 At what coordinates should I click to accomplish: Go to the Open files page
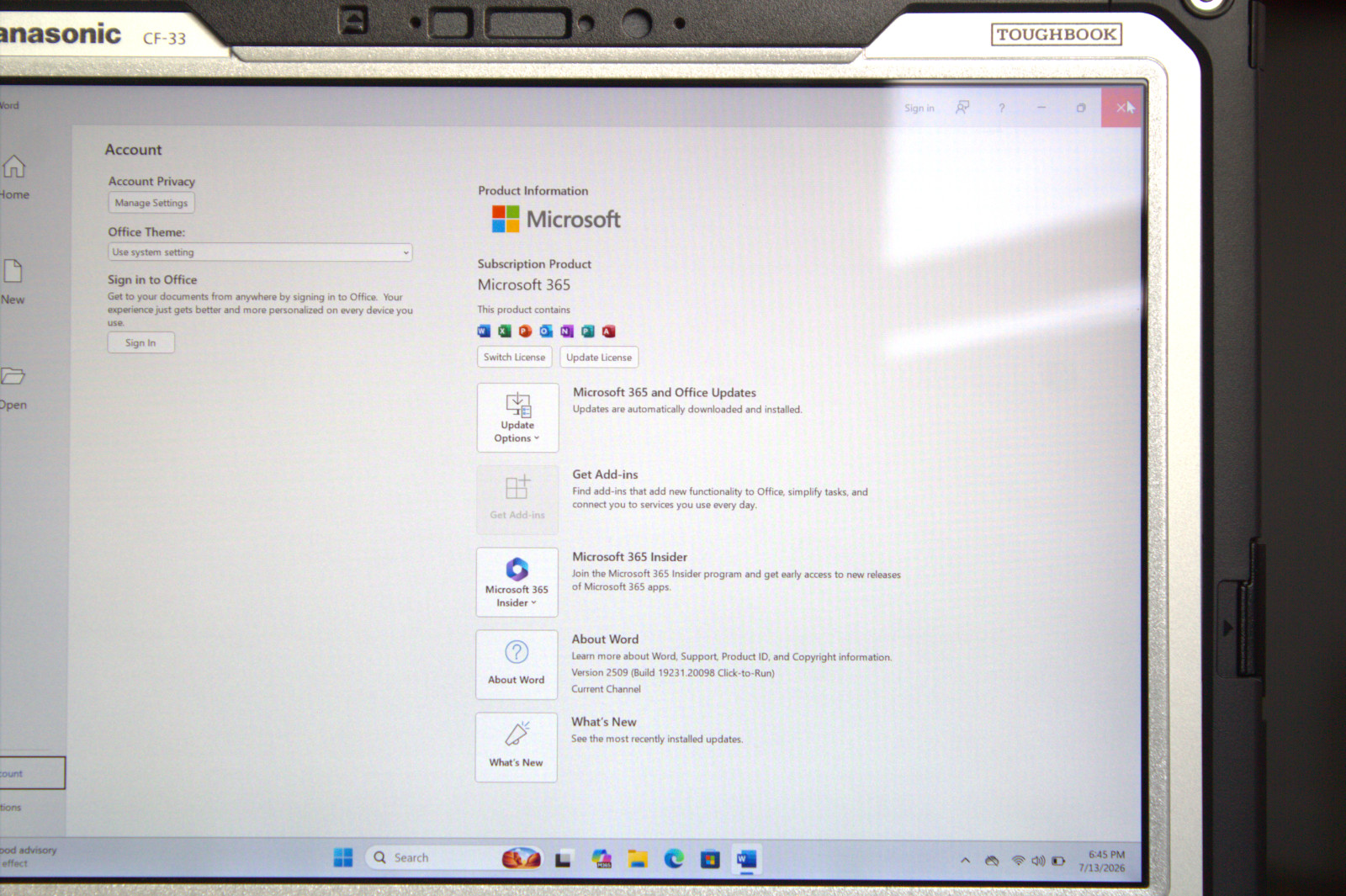point(13,388)
